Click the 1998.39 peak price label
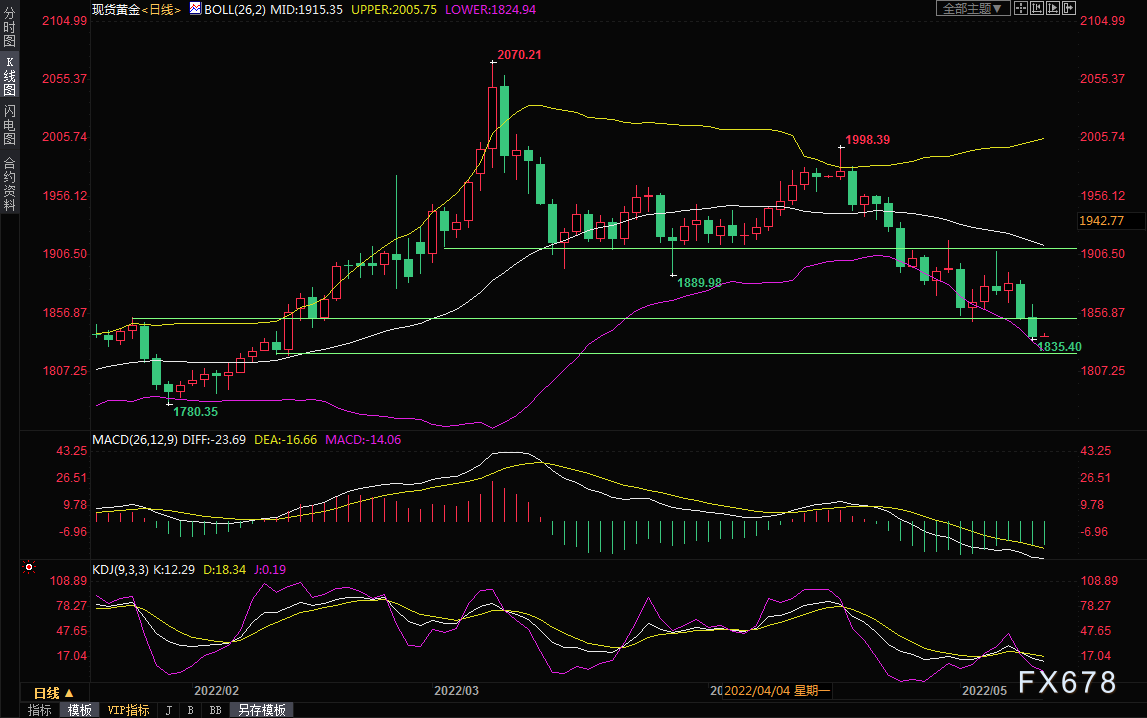 click(868, 140)
